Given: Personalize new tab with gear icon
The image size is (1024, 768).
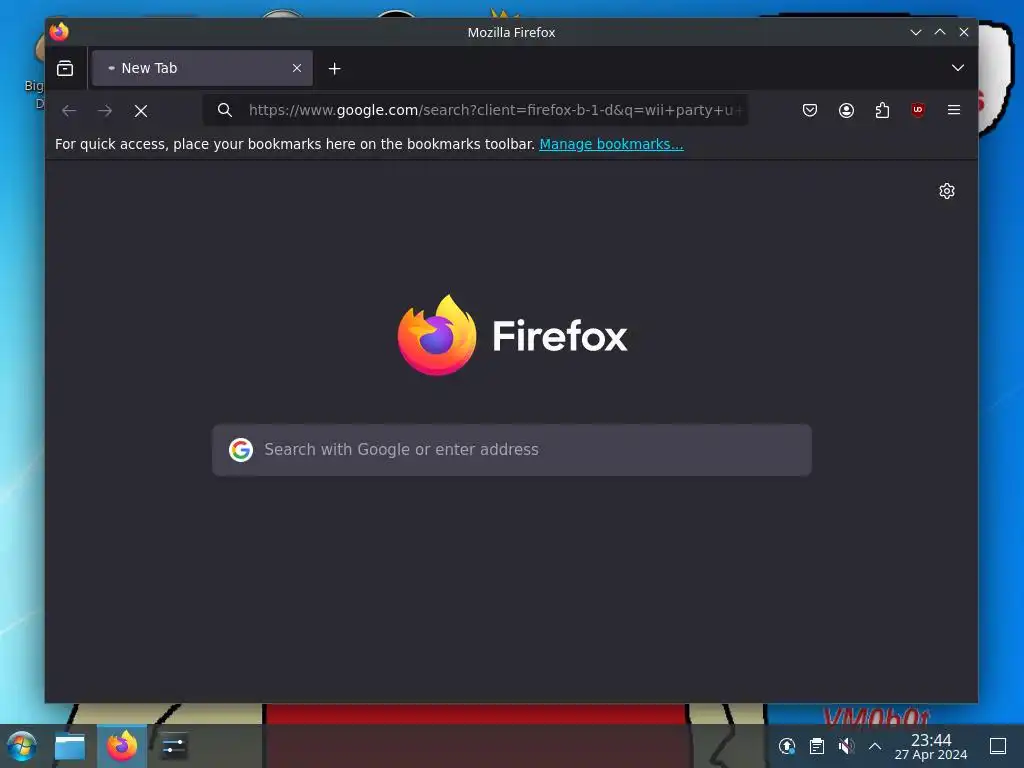Looking at the screenshot, I should pyautogui.click(x=947, y=191).
